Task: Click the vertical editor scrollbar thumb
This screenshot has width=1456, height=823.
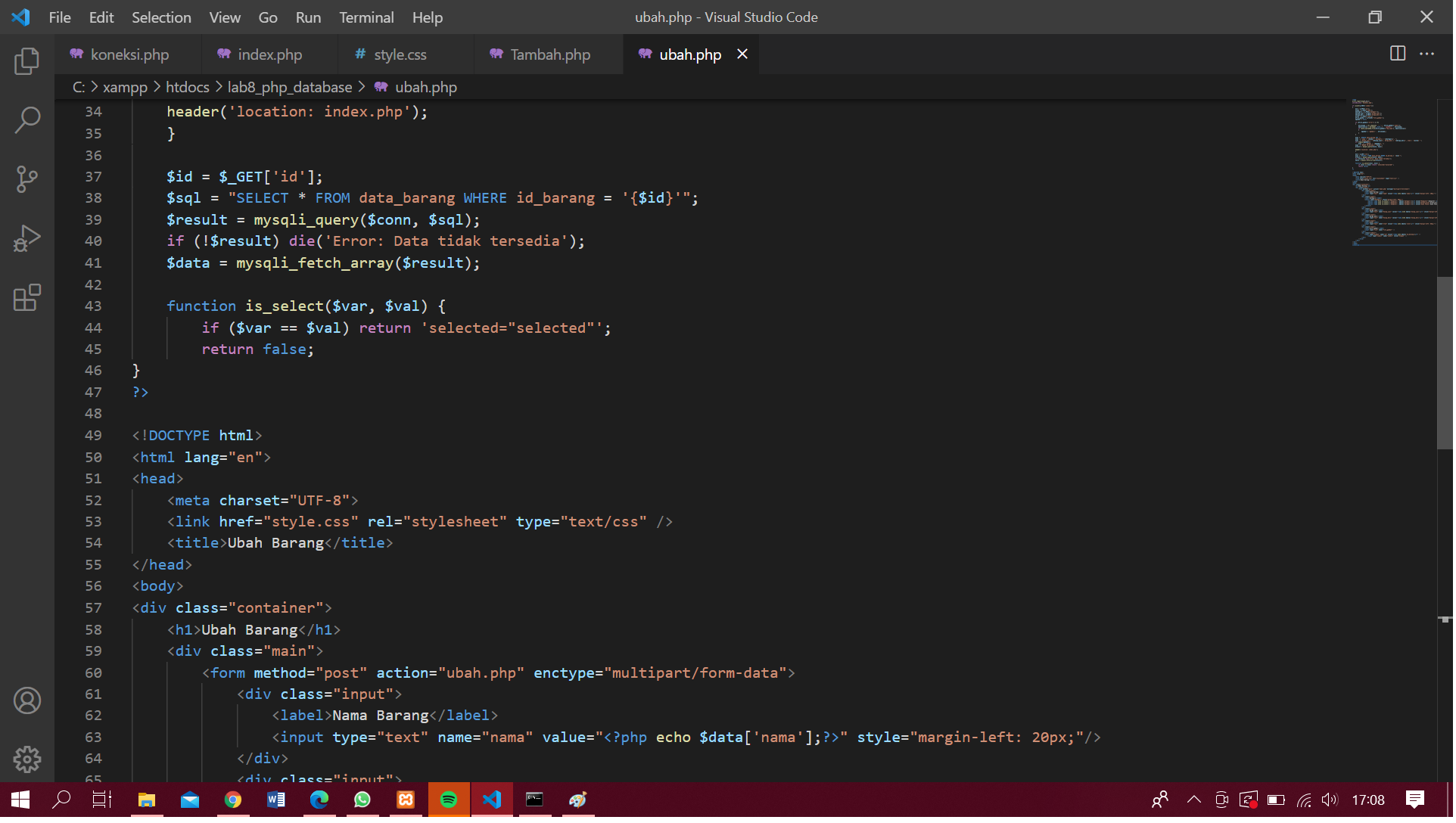Action: (1445, 363)
